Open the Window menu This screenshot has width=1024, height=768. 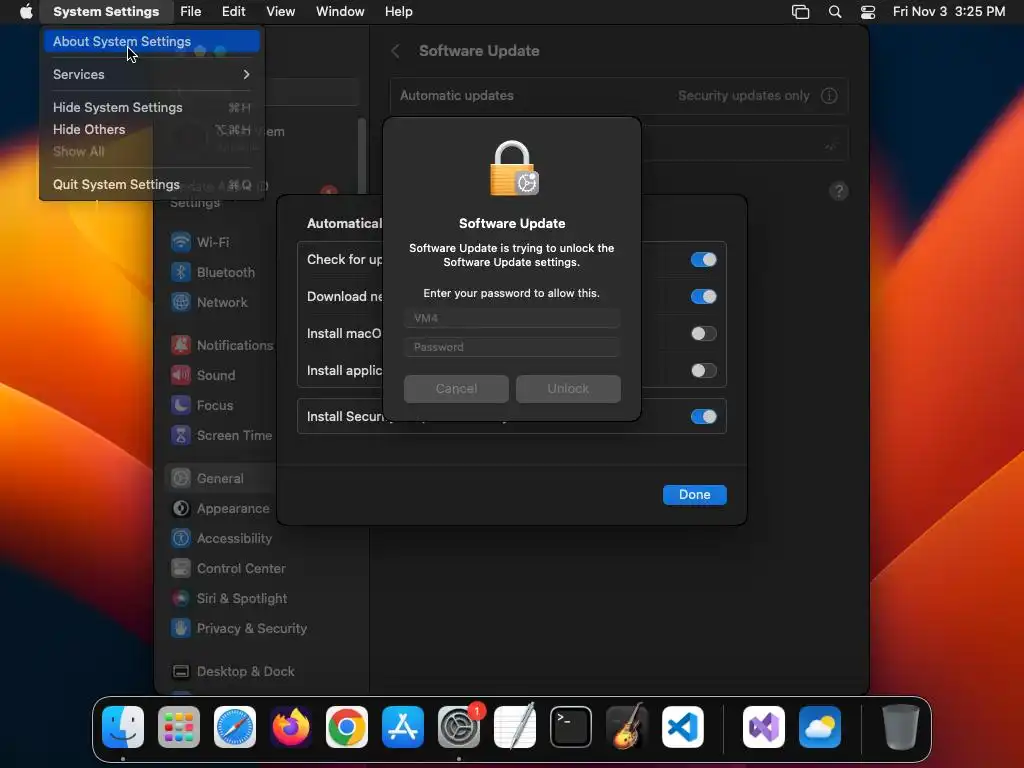coord(340,11)
